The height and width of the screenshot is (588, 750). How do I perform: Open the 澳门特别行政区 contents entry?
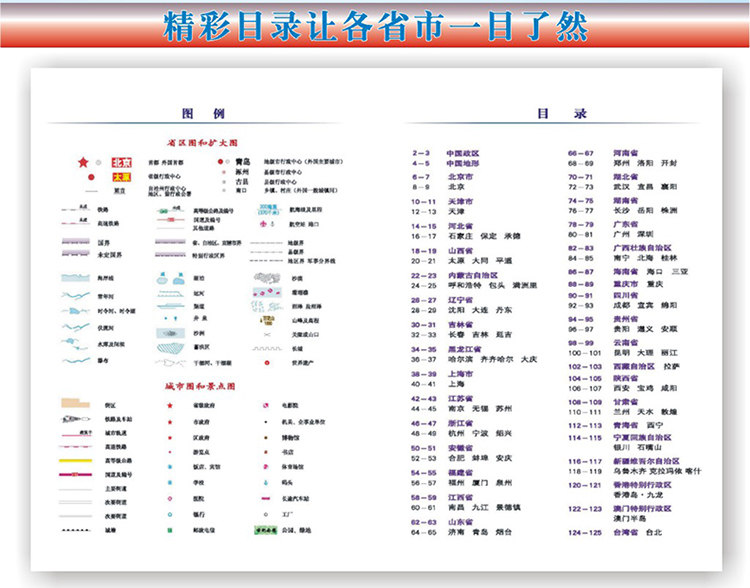[x=642, y=509]
